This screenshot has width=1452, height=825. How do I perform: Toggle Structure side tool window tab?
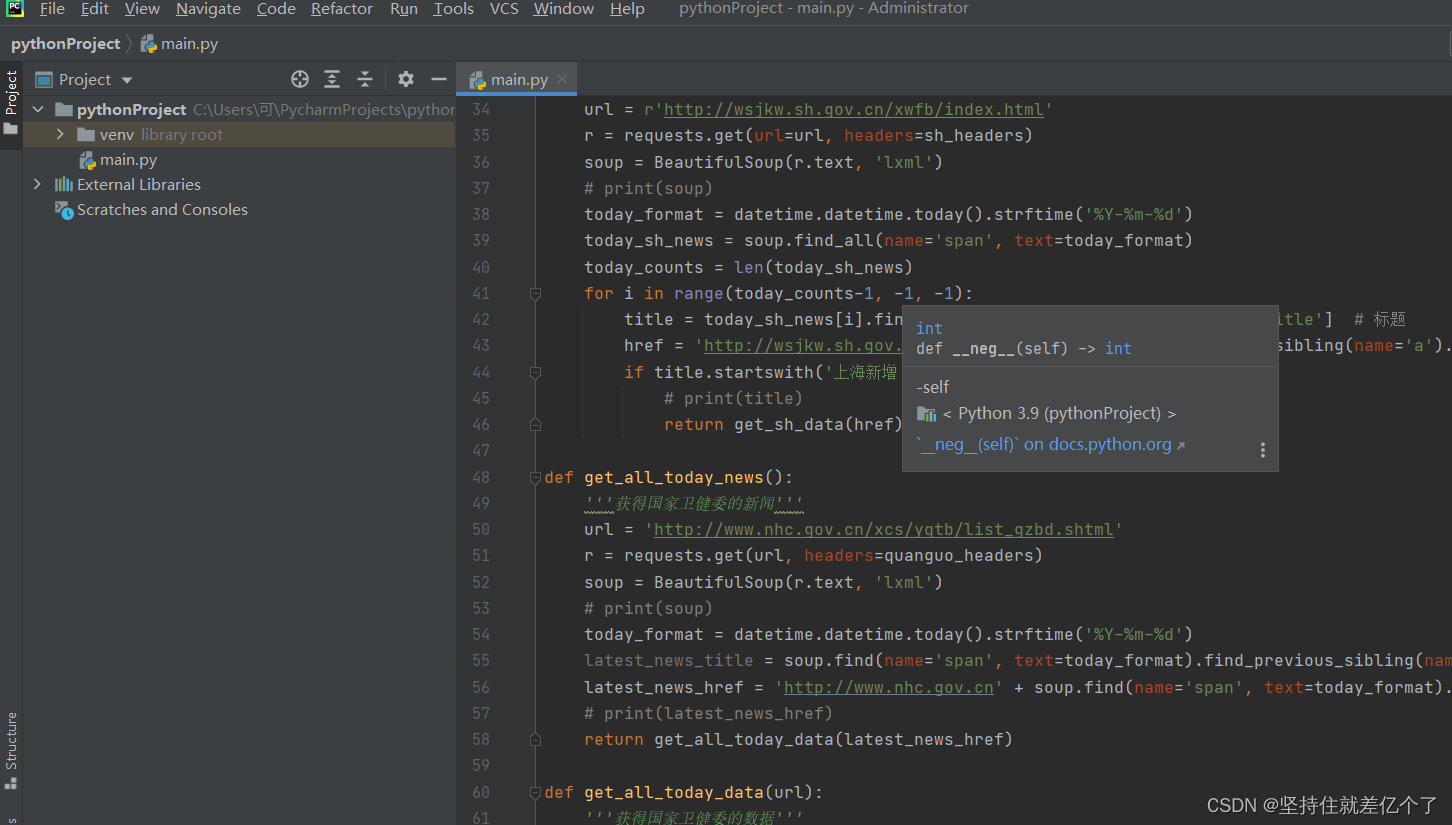(11, 750)
